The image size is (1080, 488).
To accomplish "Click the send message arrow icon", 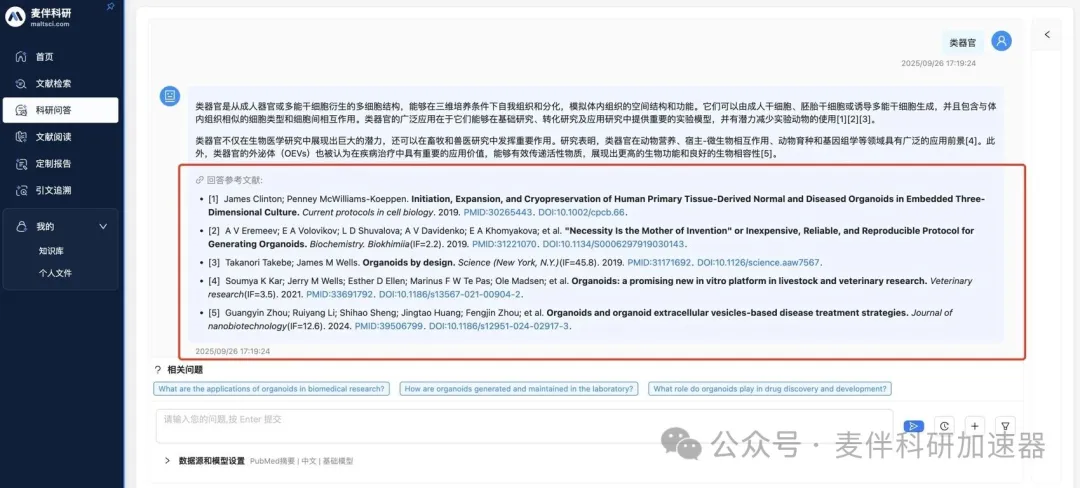I will [912, 426].
